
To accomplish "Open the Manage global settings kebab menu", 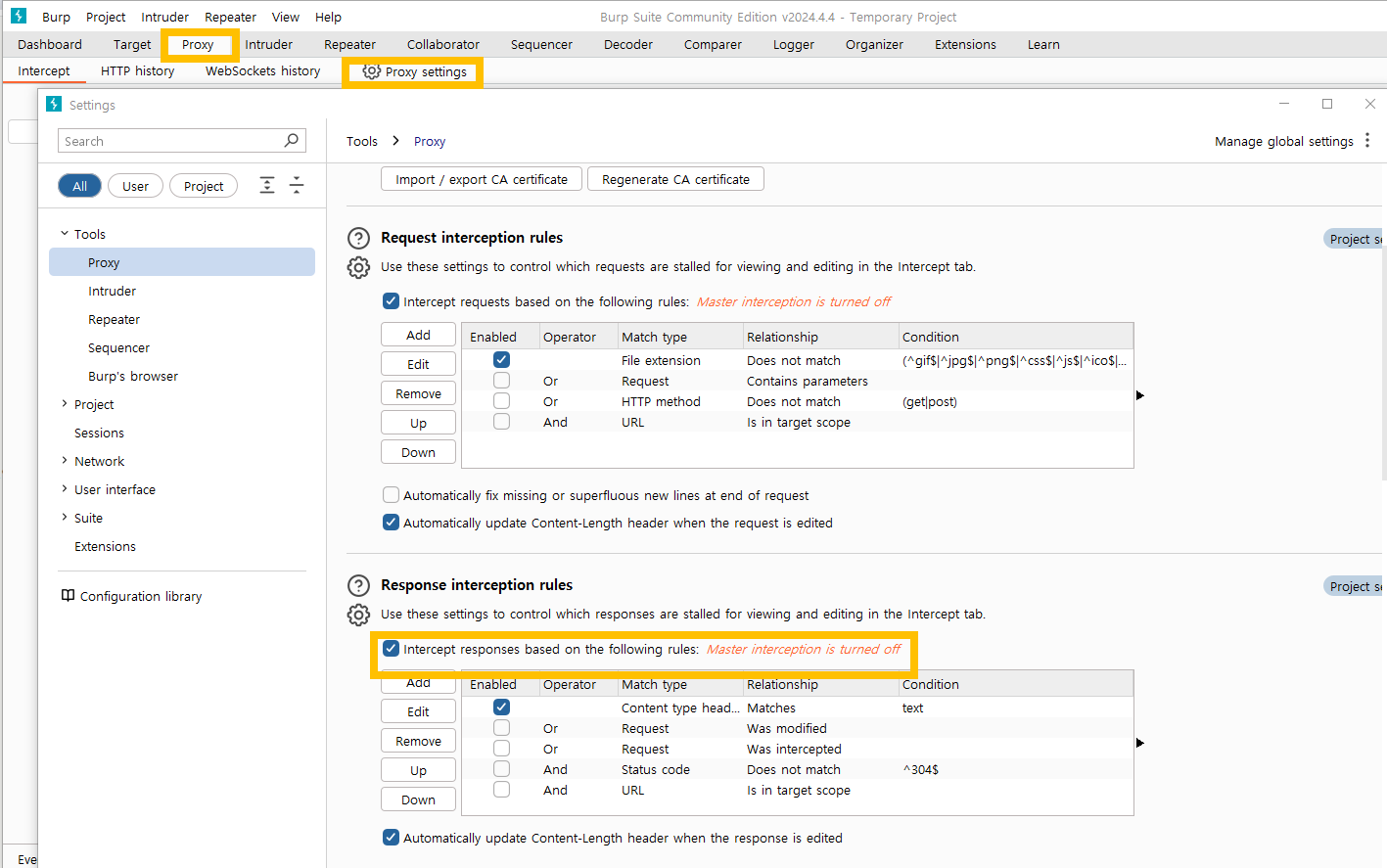I will pyautogui.click(x=1367, y=141).
